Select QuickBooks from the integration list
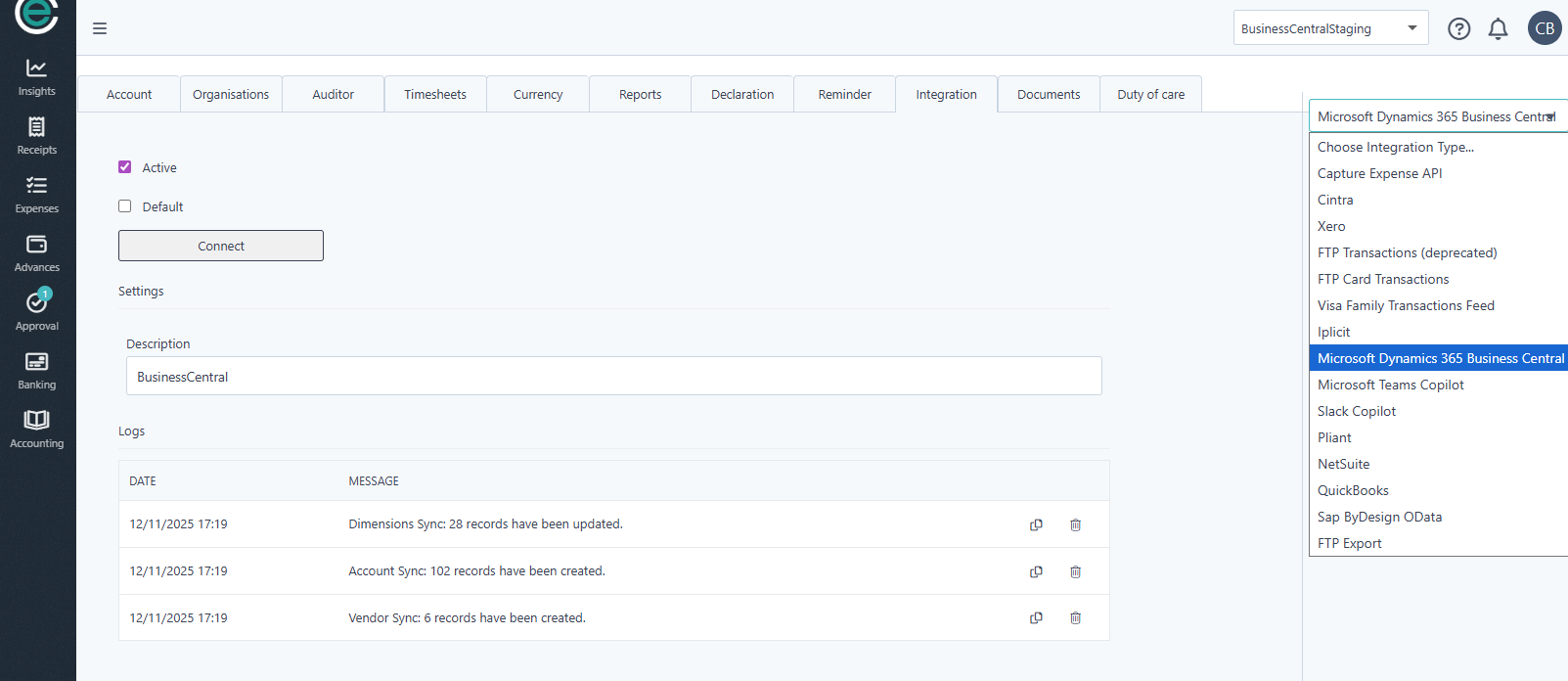The height and width of the screenshot is (681, 1568). pyautogui.click(x=1438, y=490)
